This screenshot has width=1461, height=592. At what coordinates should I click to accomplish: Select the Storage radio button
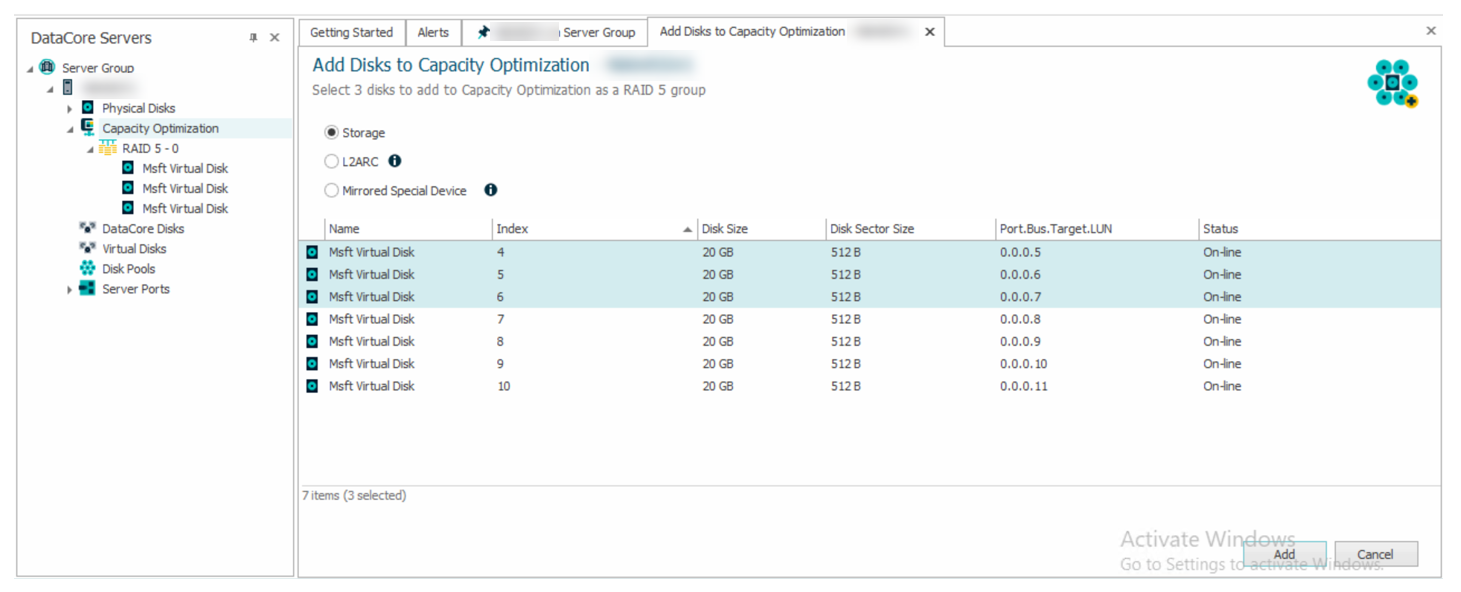[331, 133]
